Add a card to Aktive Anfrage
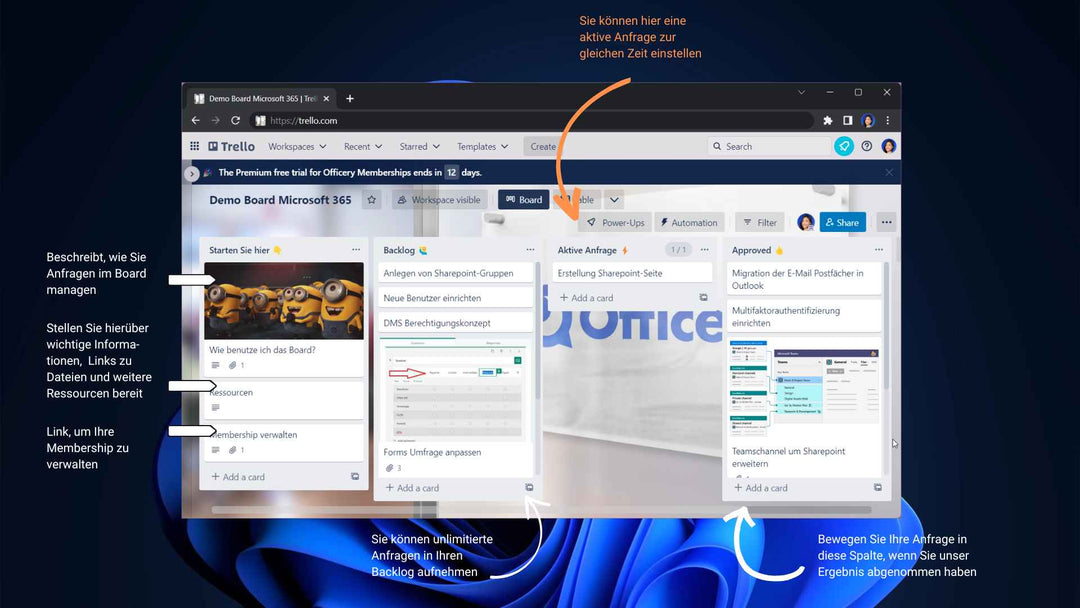This screenshot has width=1080, height=608. click(x=586, y=297)
